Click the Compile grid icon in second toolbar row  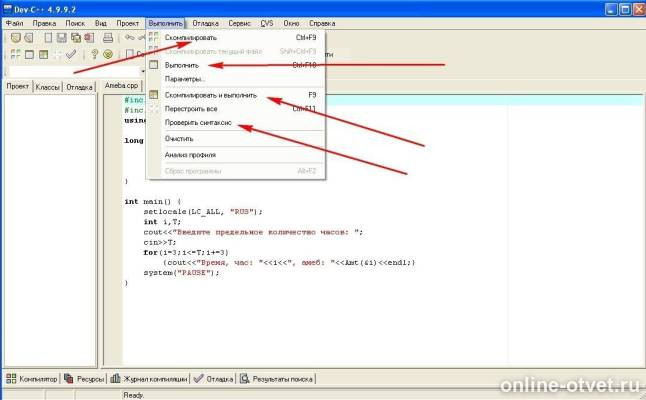14,55
